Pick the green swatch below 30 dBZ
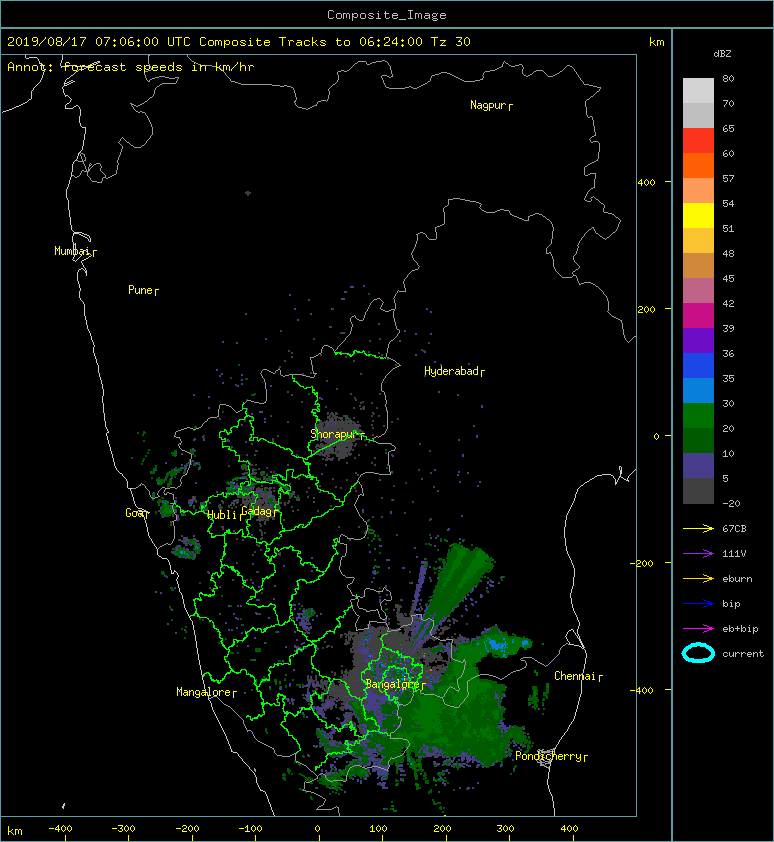Viewport: 774px width, 842px height. point(698,415)
